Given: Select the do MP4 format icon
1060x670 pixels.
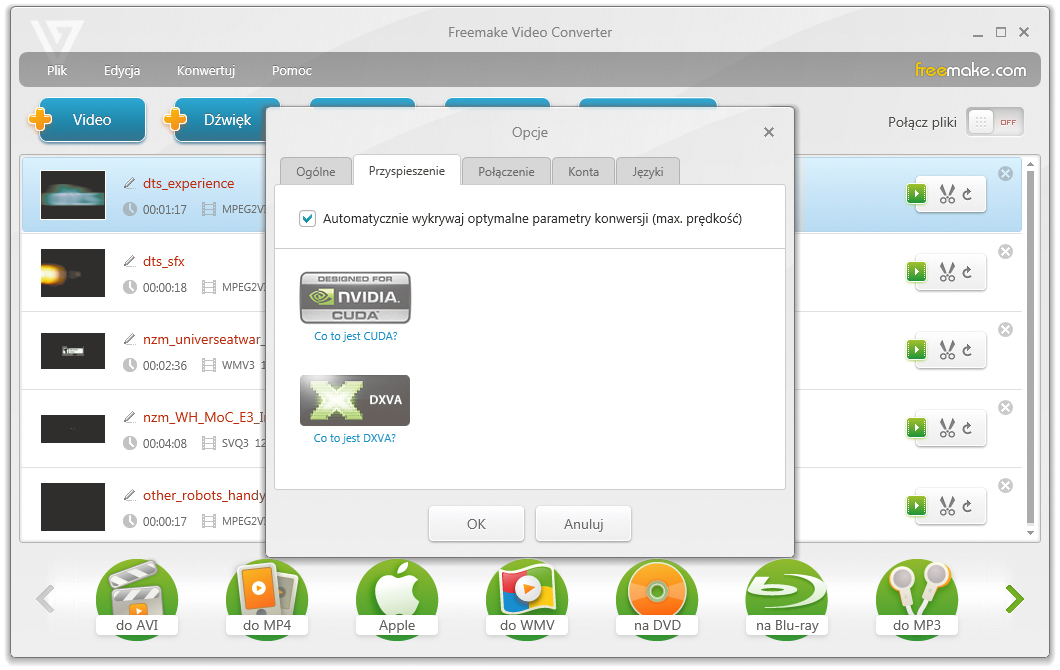Looking at the screenshot, I should pos(267,599).
